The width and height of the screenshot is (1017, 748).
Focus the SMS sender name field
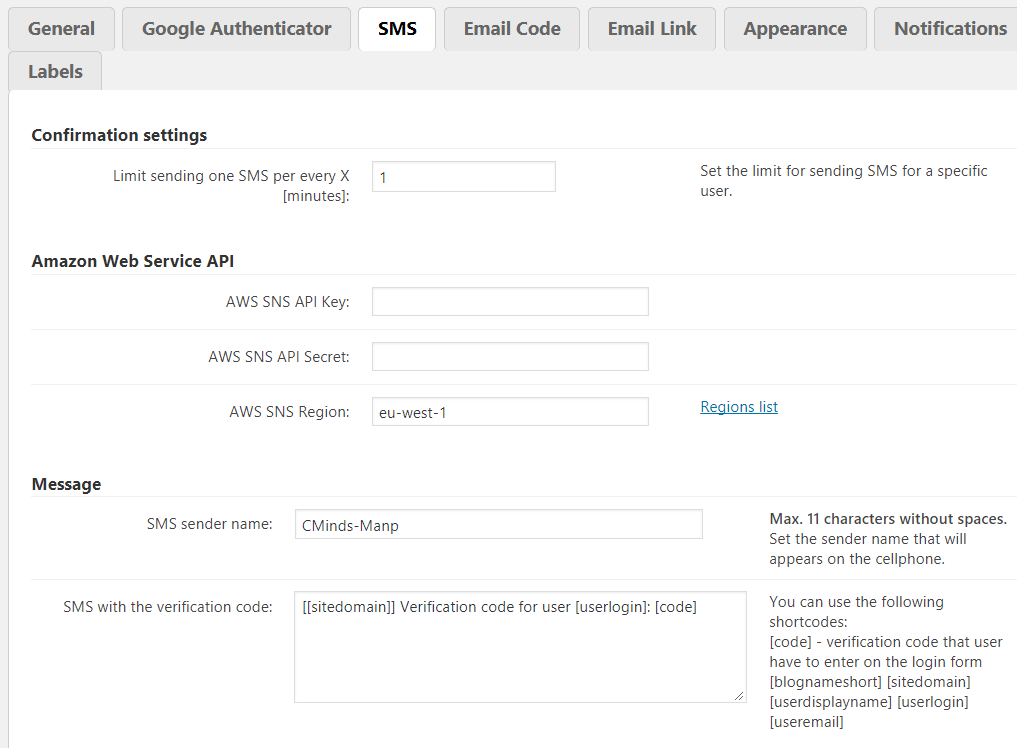pos(498,525)
